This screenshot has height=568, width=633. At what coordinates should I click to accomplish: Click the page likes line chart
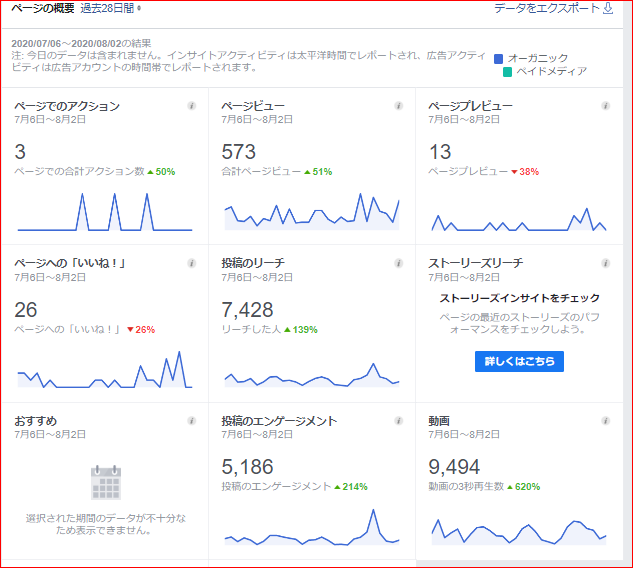coord(105,369)
